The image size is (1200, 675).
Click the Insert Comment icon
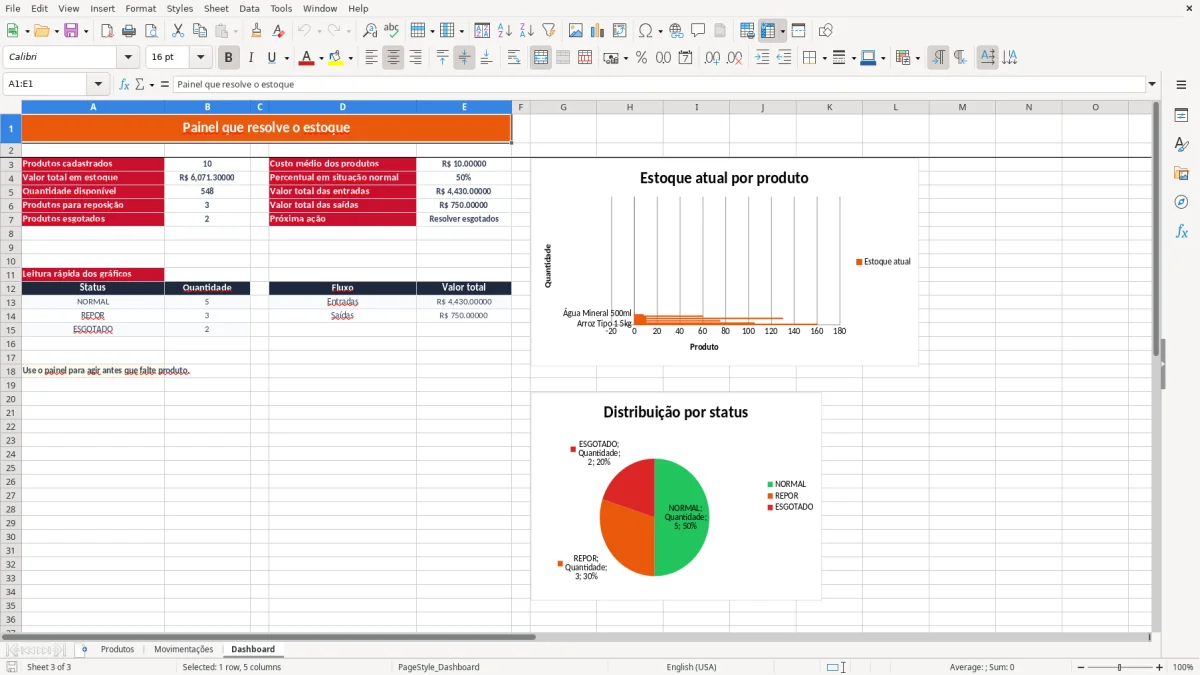pos(699,31)
